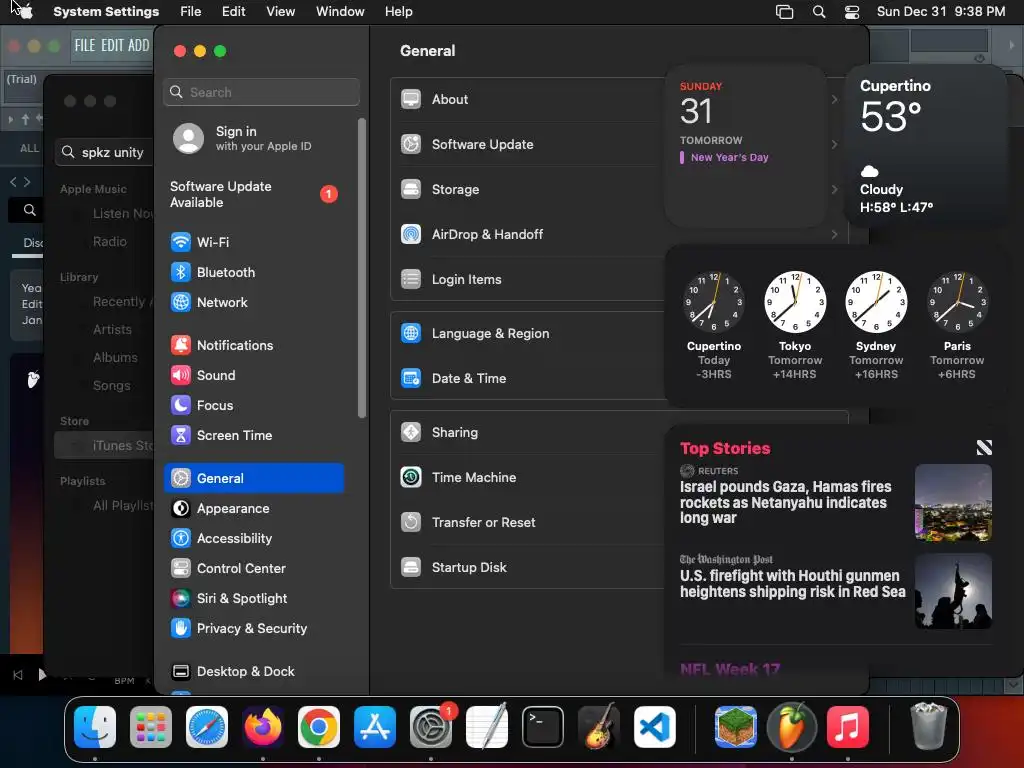The image size is (1024, 768).
Task: Open the Trash in the Dock
Action: [x=928, y=726]
